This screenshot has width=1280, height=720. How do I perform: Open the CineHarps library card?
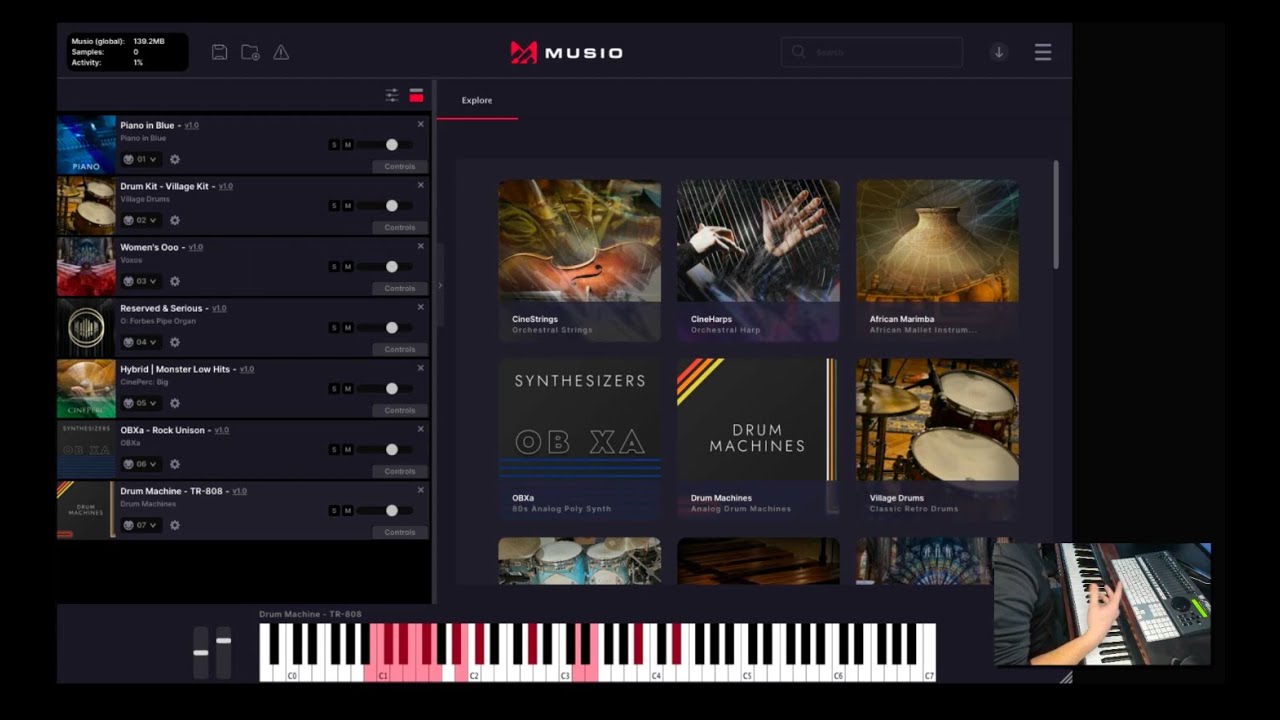(x=758, y=260)
